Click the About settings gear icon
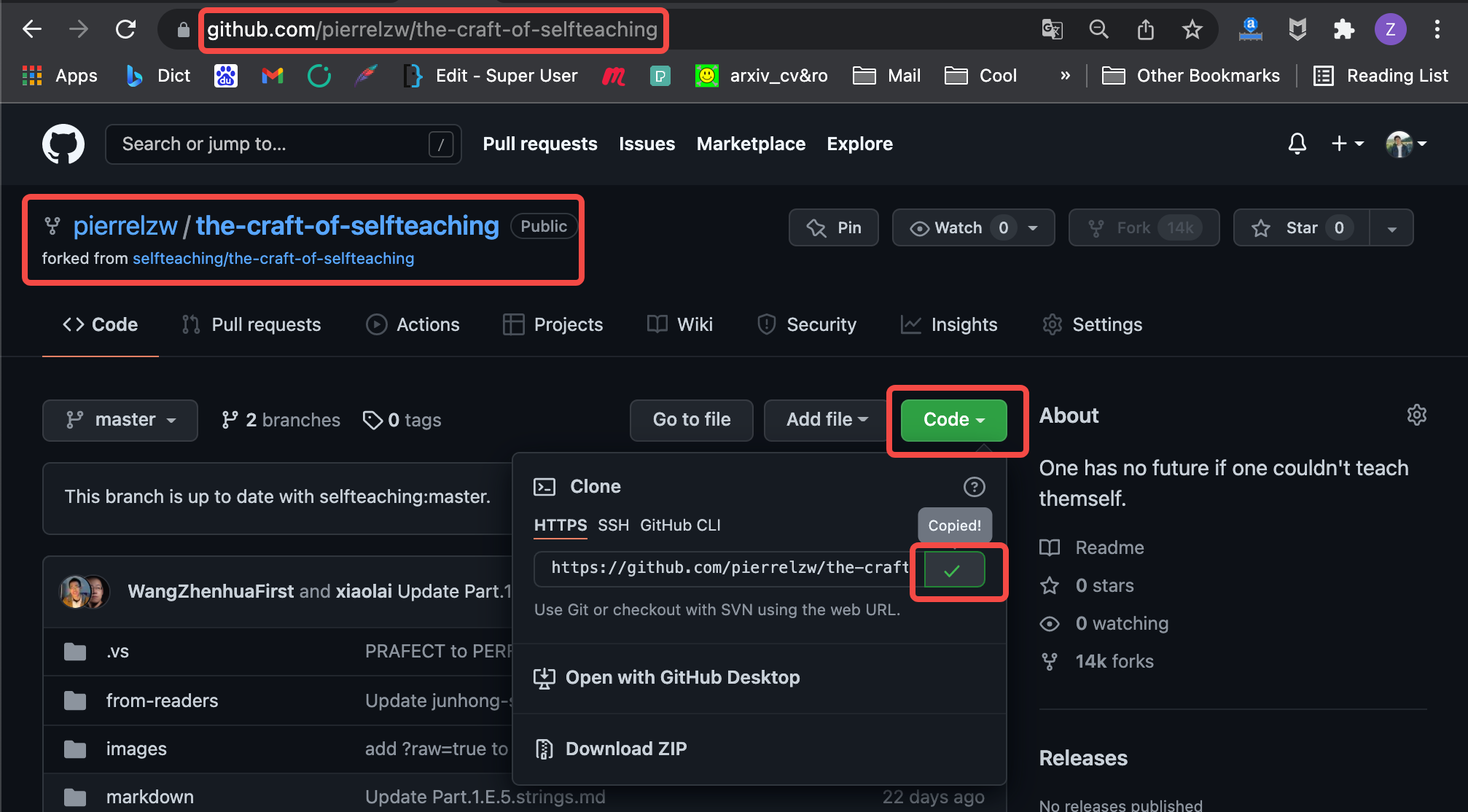1468x812 pixels. (x=1416, y=415)
